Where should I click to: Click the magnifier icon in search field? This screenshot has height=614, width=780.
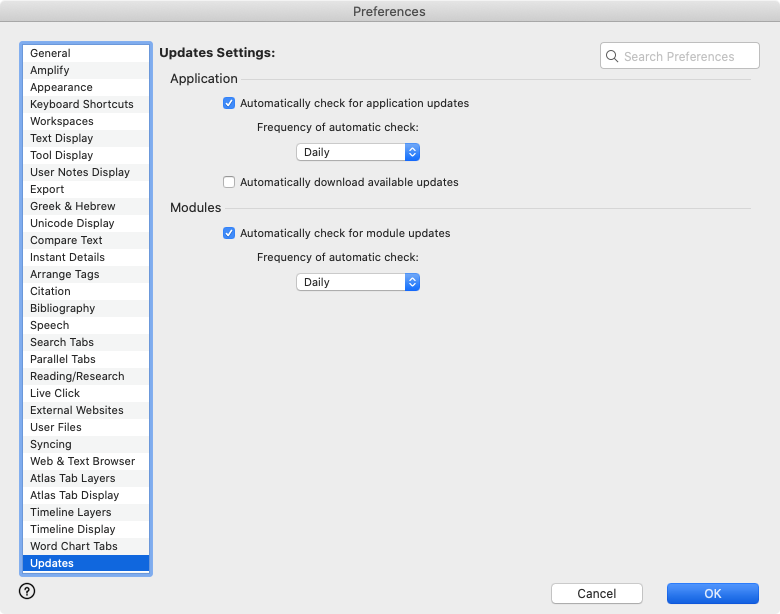pos(612,57)
